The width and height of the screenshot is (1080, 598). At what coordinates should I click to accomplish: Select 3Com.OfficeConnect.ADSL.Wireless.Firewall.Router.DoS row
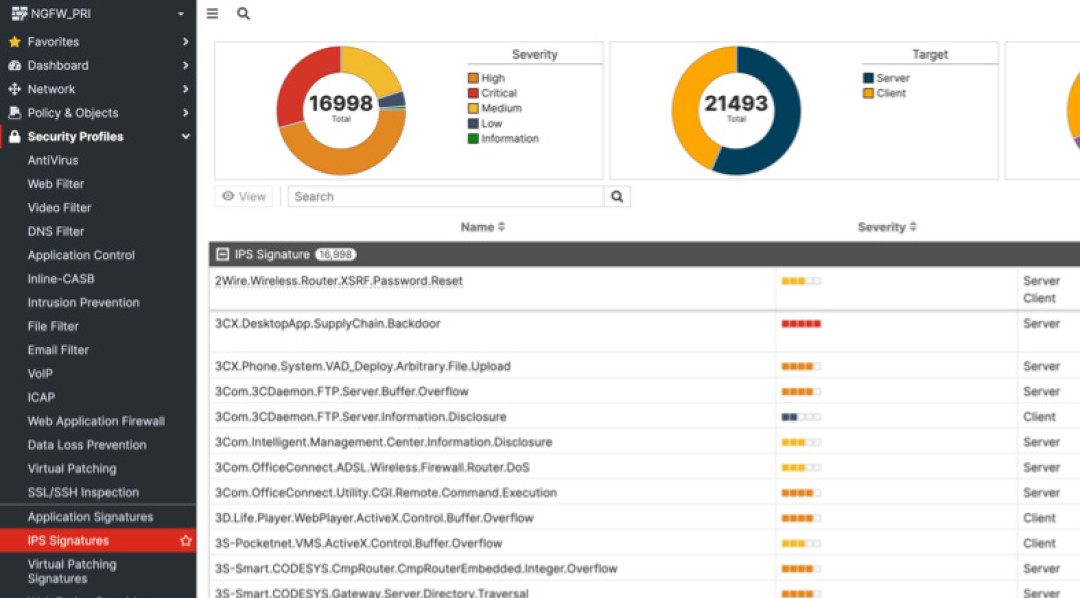(644, 467)
